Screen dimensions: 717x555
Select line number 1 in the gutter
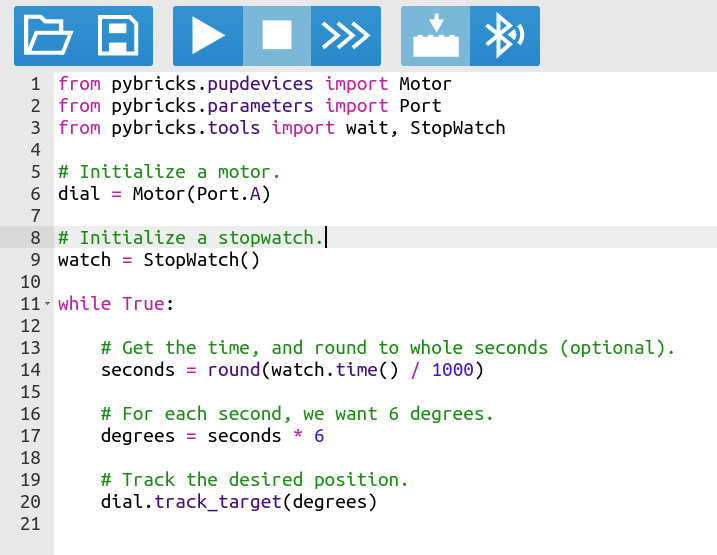coord(35,84)
